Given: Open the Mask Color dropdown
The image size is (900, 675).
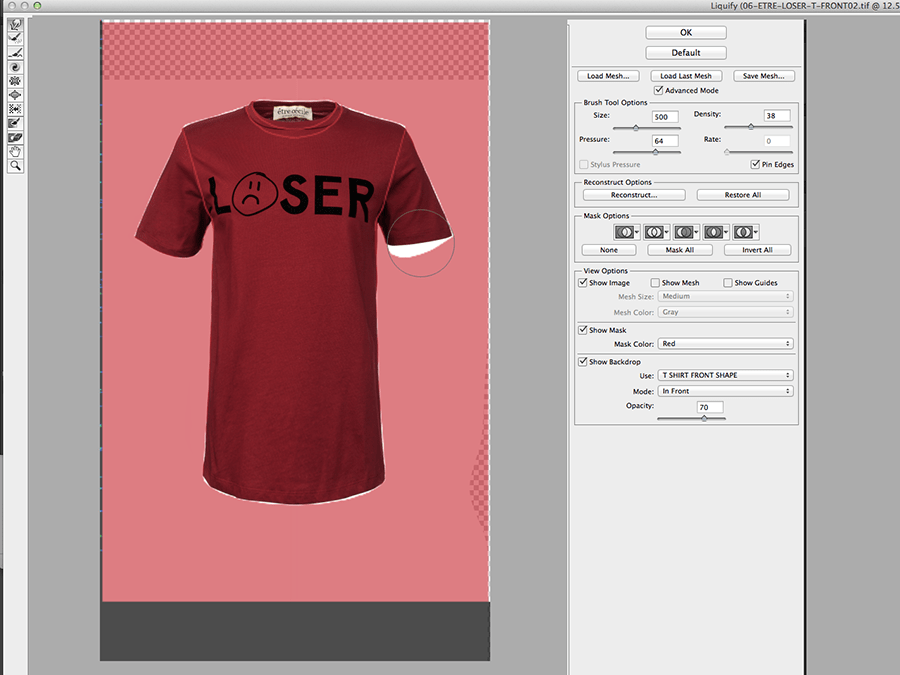Looking at the screenshot, I should click(726, 344).
